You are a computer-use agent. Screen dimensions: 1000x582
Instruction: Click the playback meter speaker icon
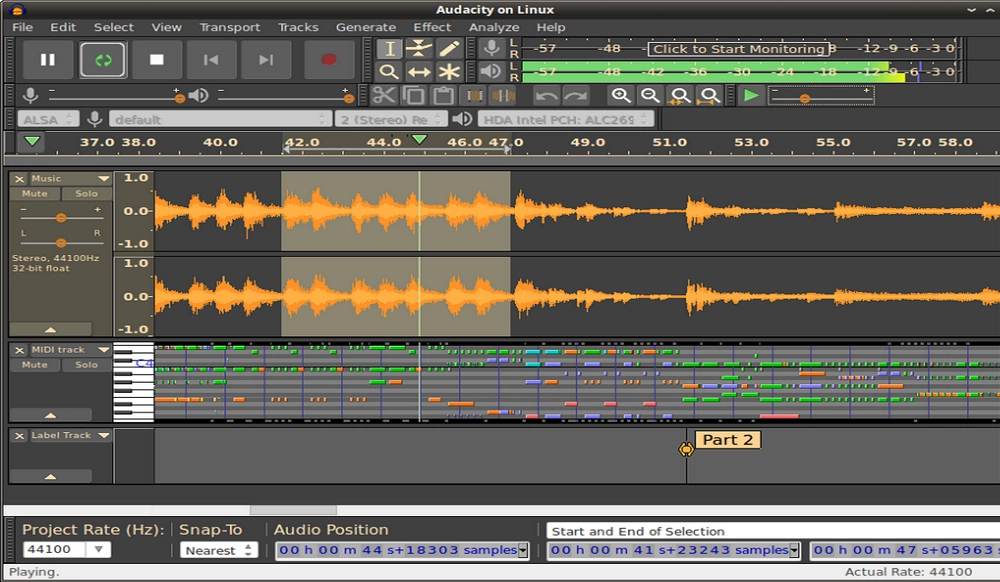491,71
